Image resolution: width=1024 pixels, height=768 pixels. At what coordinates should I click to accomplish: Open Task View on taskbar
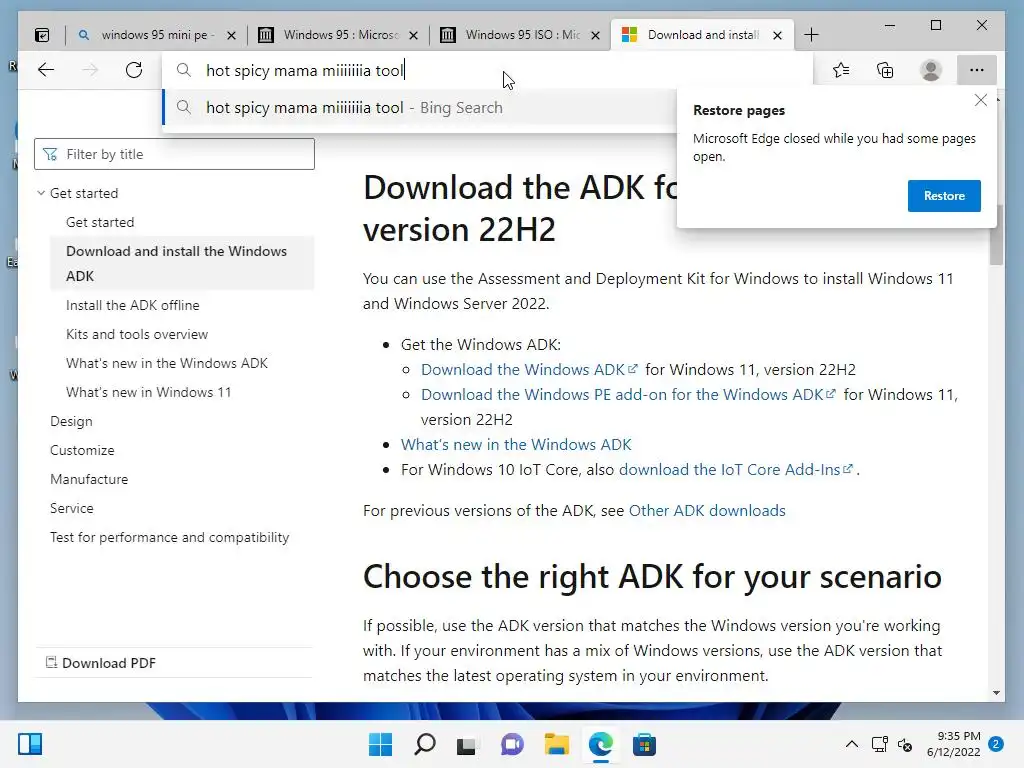(x=466, y=745)
